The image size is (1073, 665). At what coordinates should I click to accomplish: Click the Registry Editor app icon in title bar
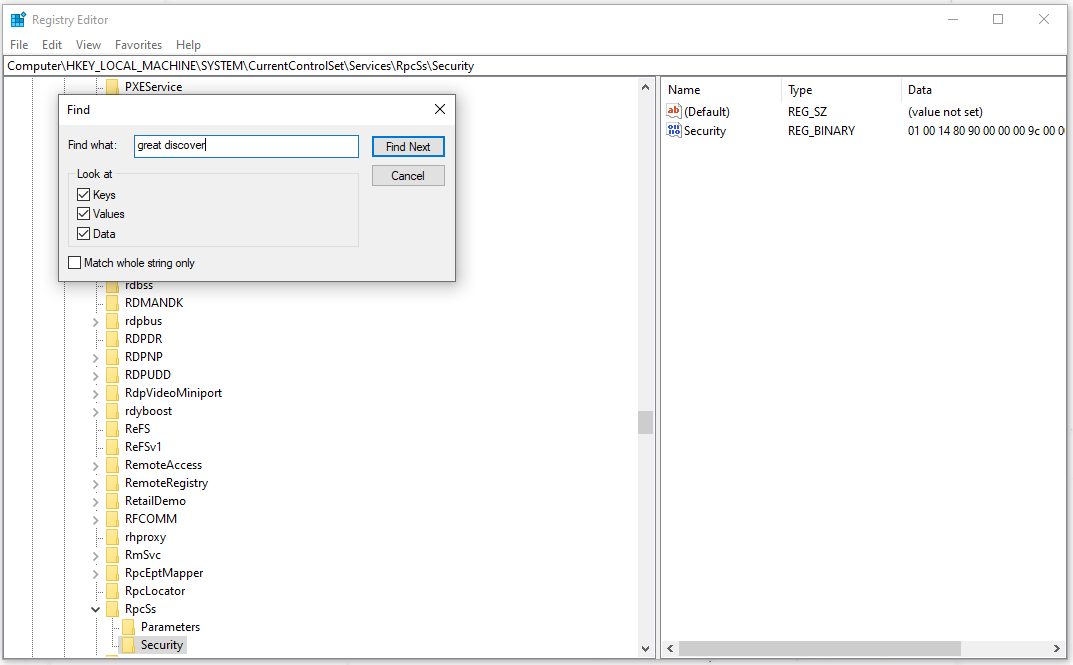[18, 19]
